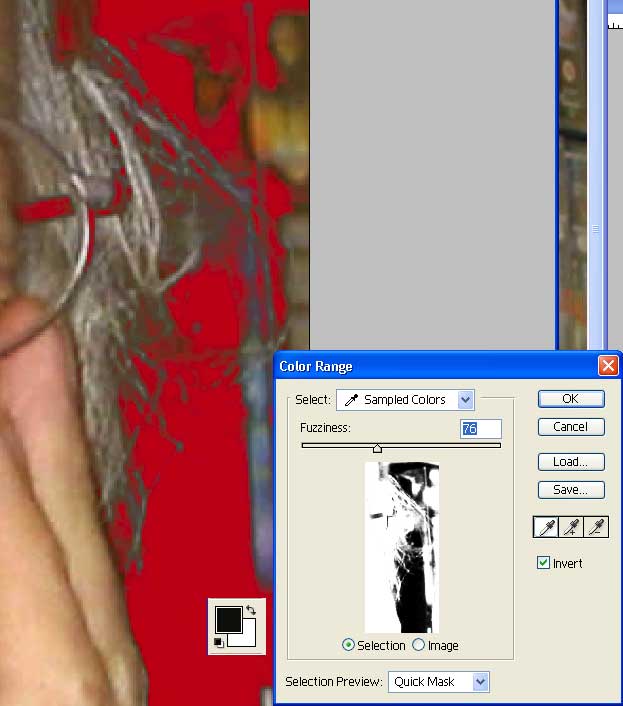Select the plain Eyedropper tool
Image resolution: width=623 pixels, height=706 pixels.
[x=545, y=527]
